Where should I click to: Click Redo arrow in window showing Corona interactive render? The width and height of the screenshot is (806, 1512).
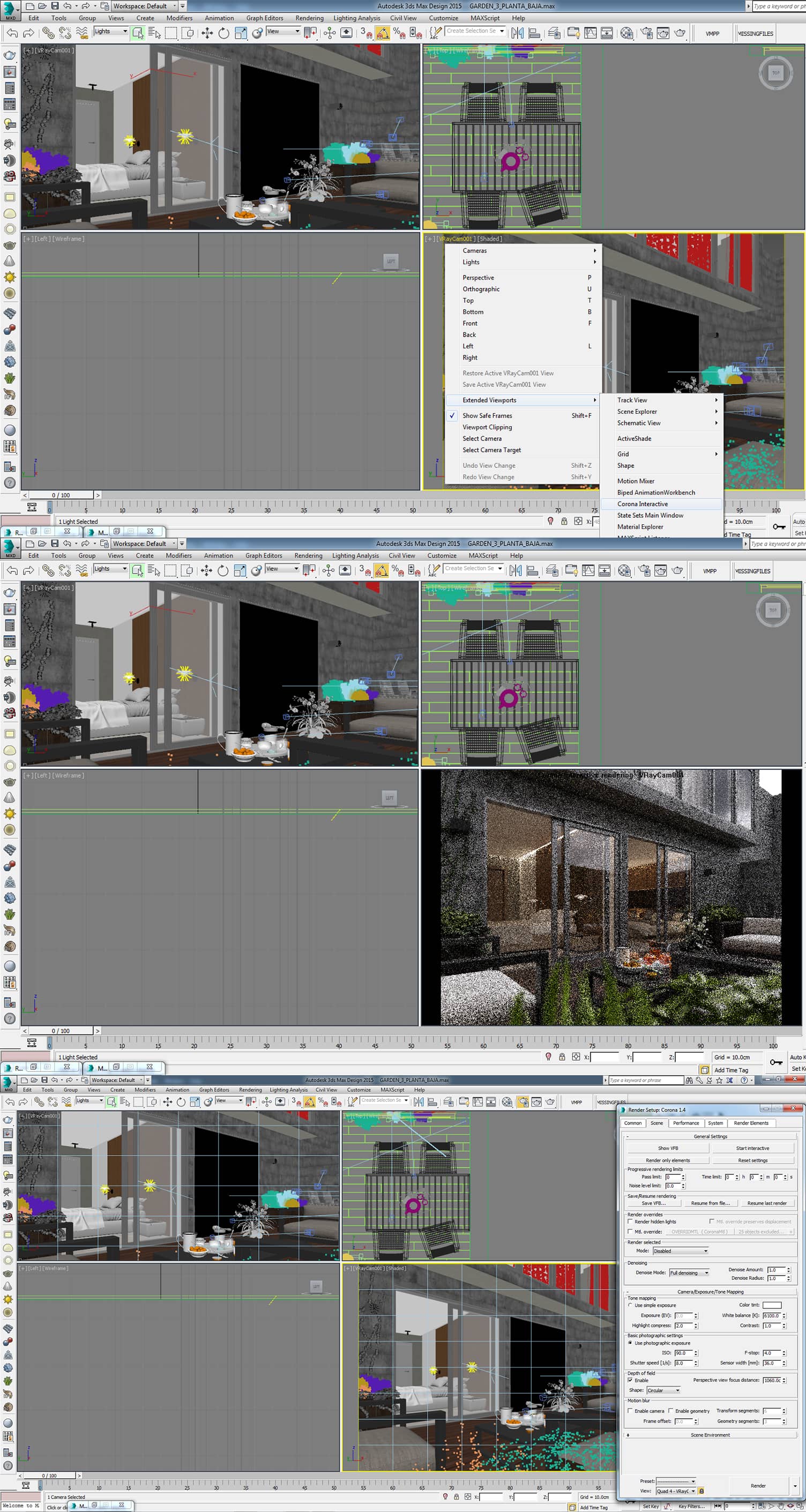[x=28, y=570]
